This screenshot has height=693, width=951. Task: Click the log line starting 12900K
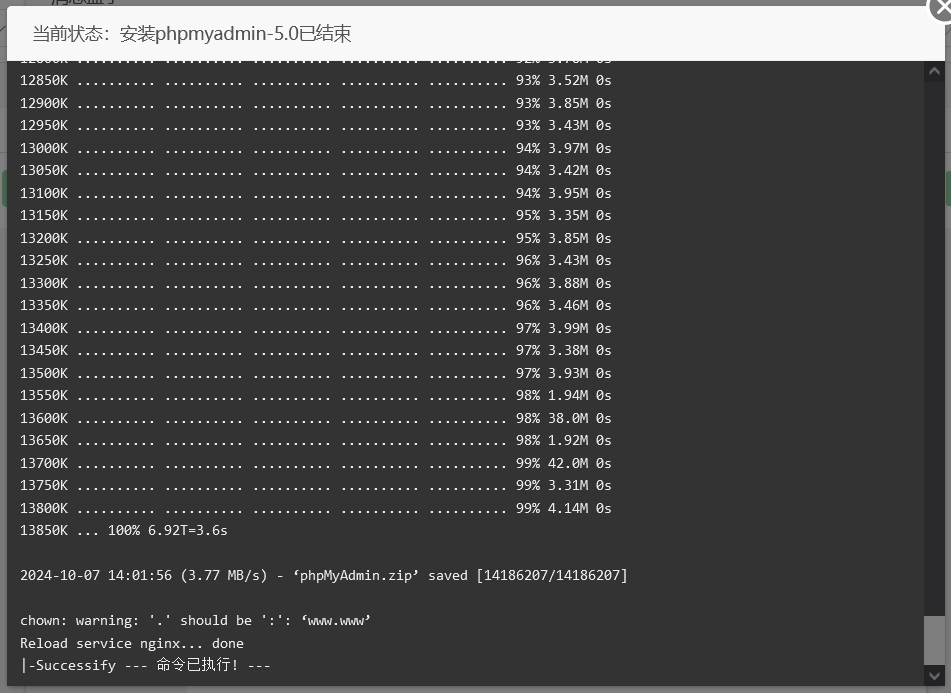315,103
